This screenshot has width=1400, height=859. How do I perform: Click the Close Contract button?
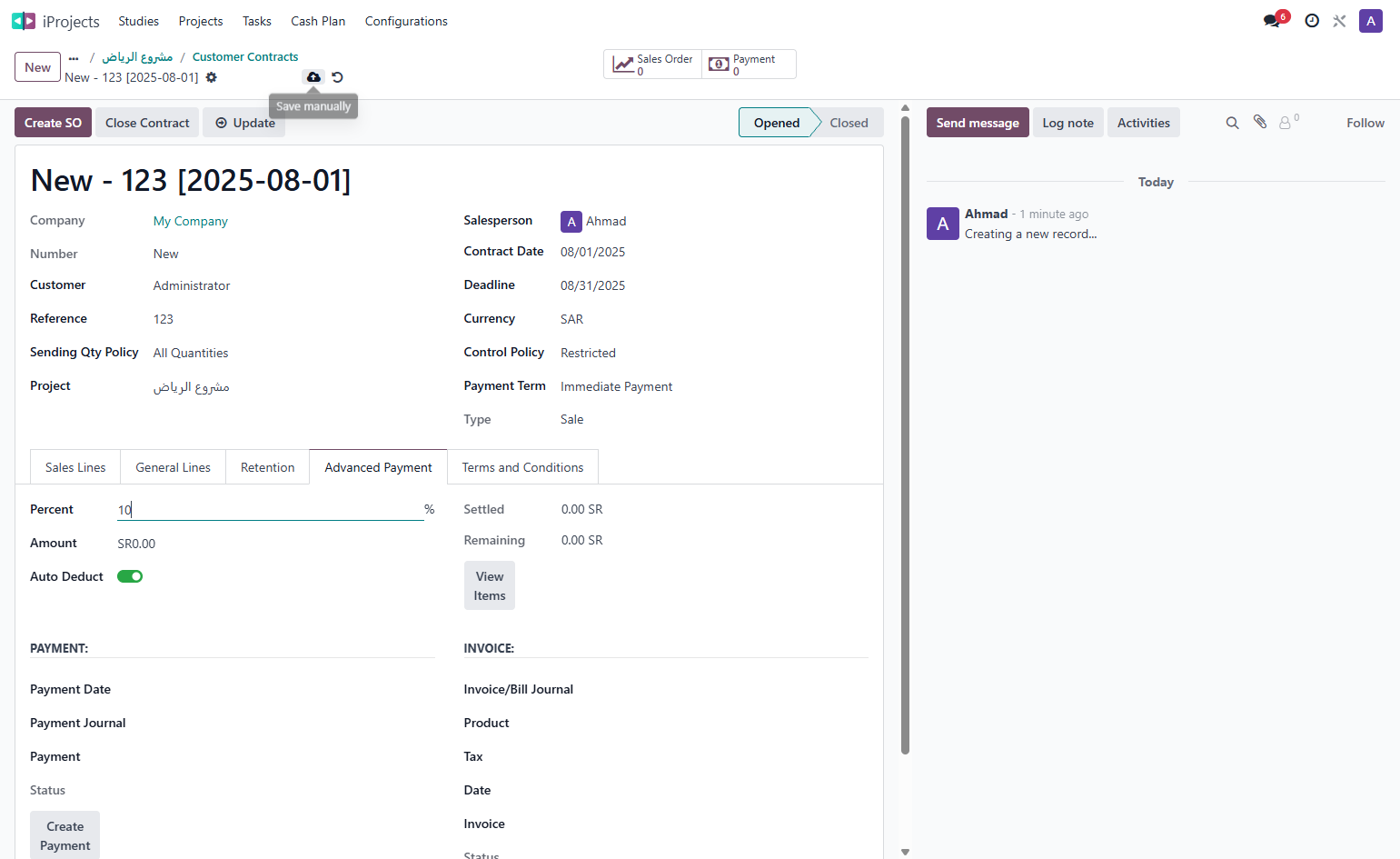click(x=147, y=123)
